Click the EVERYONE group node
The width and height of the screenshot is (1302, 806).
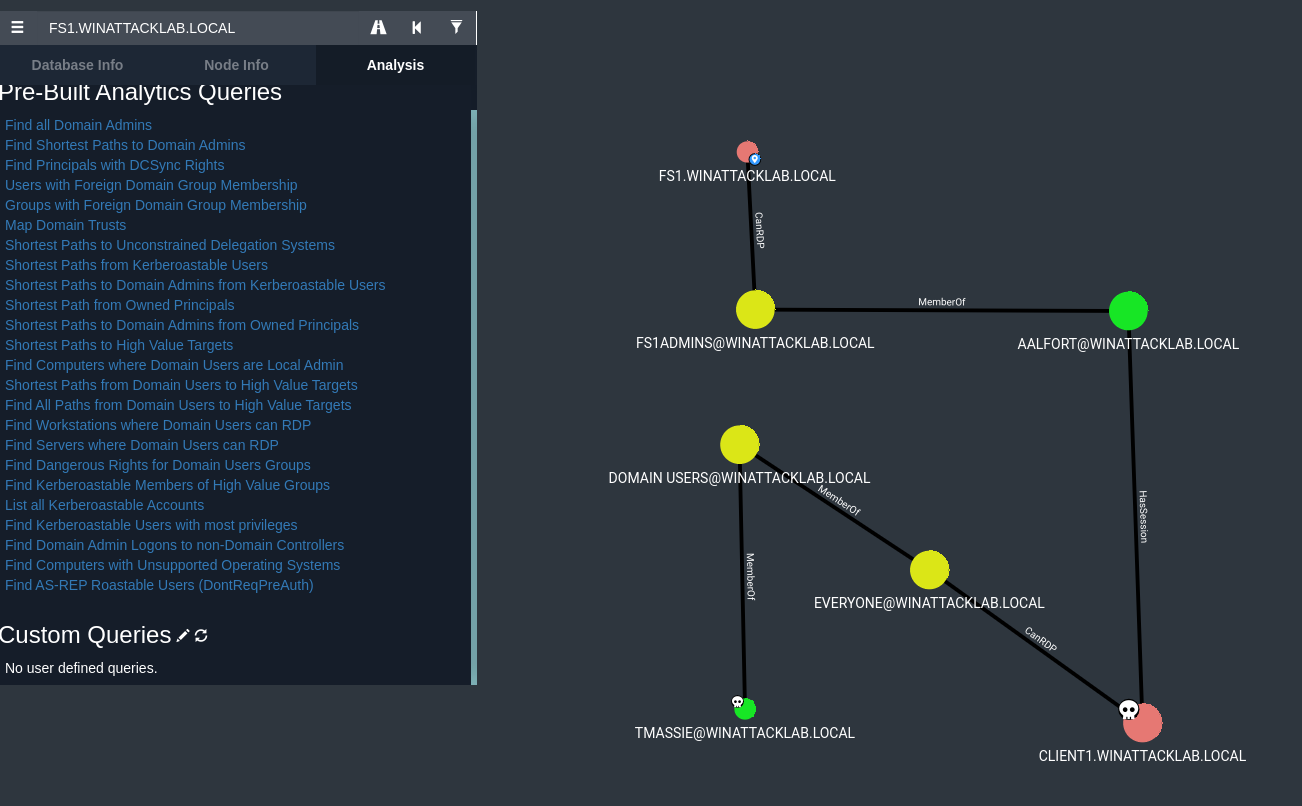pyautogui.click(x=929, y=570)
